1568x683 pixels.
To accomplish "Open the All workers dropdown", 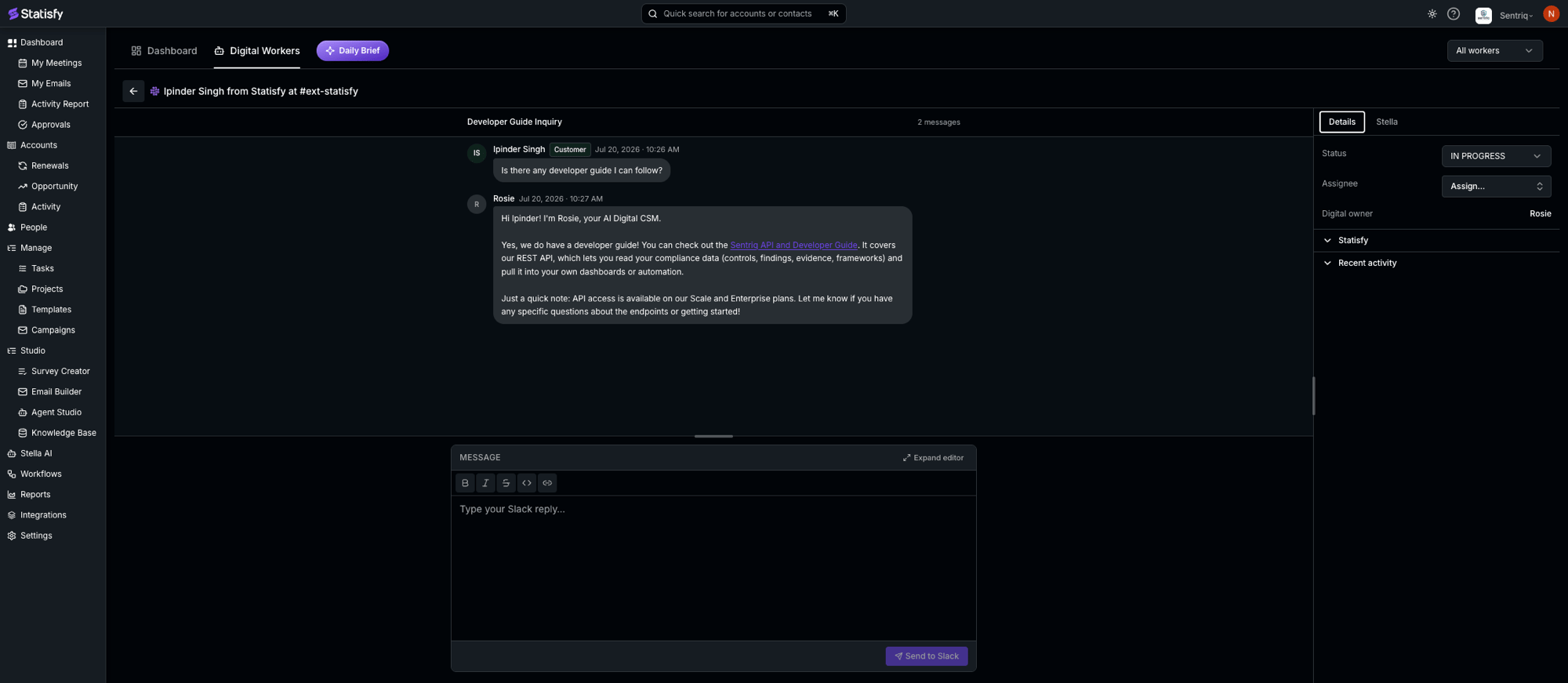I will [1494, 51].
